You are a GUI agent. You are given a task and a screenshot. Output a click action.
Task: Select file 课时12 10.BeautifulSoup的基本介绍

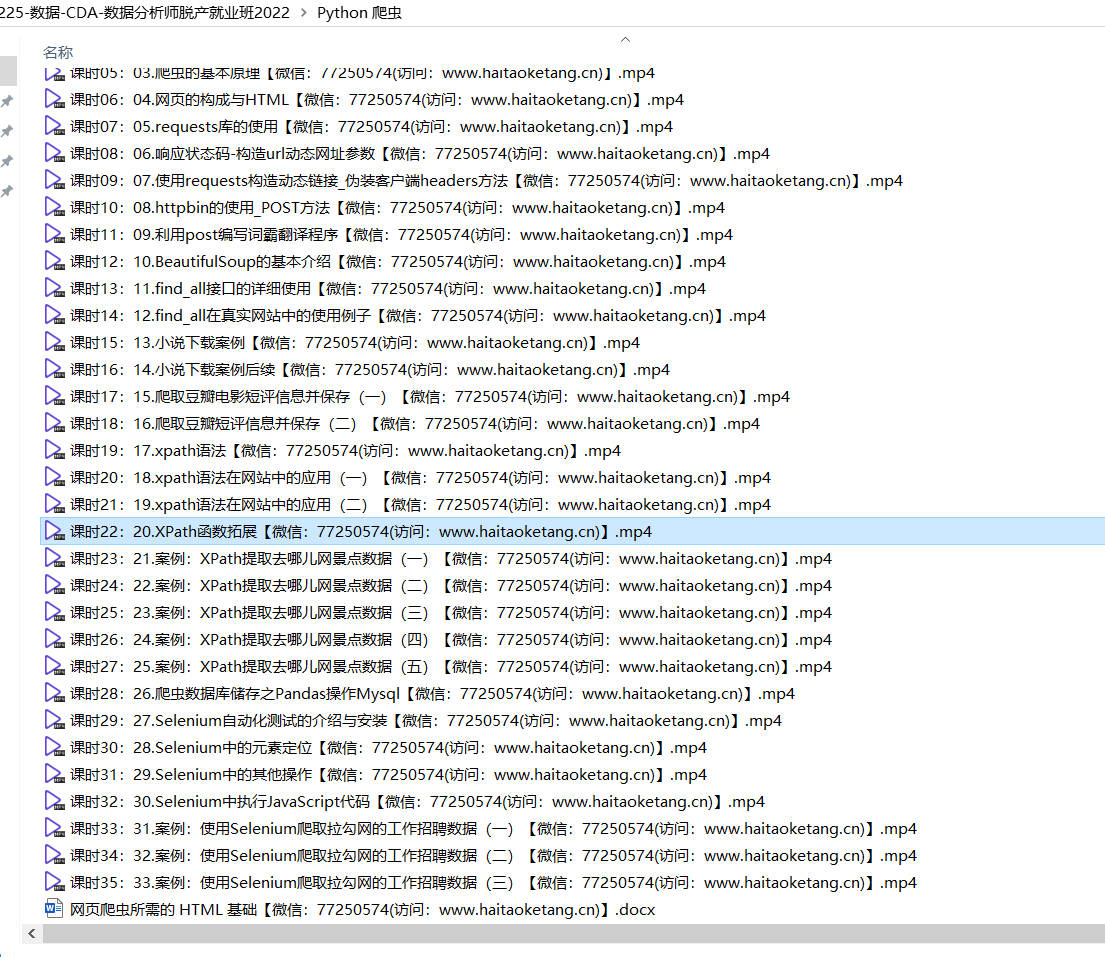[x=397, y=261]
